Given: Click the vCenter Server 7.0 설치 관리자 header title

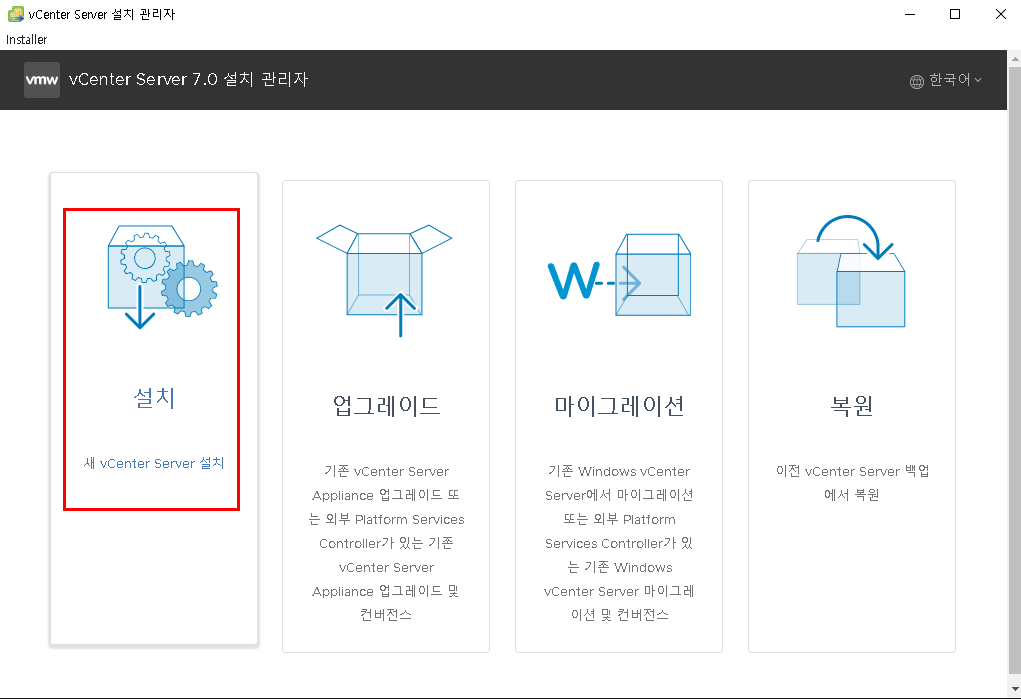Looking at the screenshot, I should pyautogui.click(x=188, y=79).
